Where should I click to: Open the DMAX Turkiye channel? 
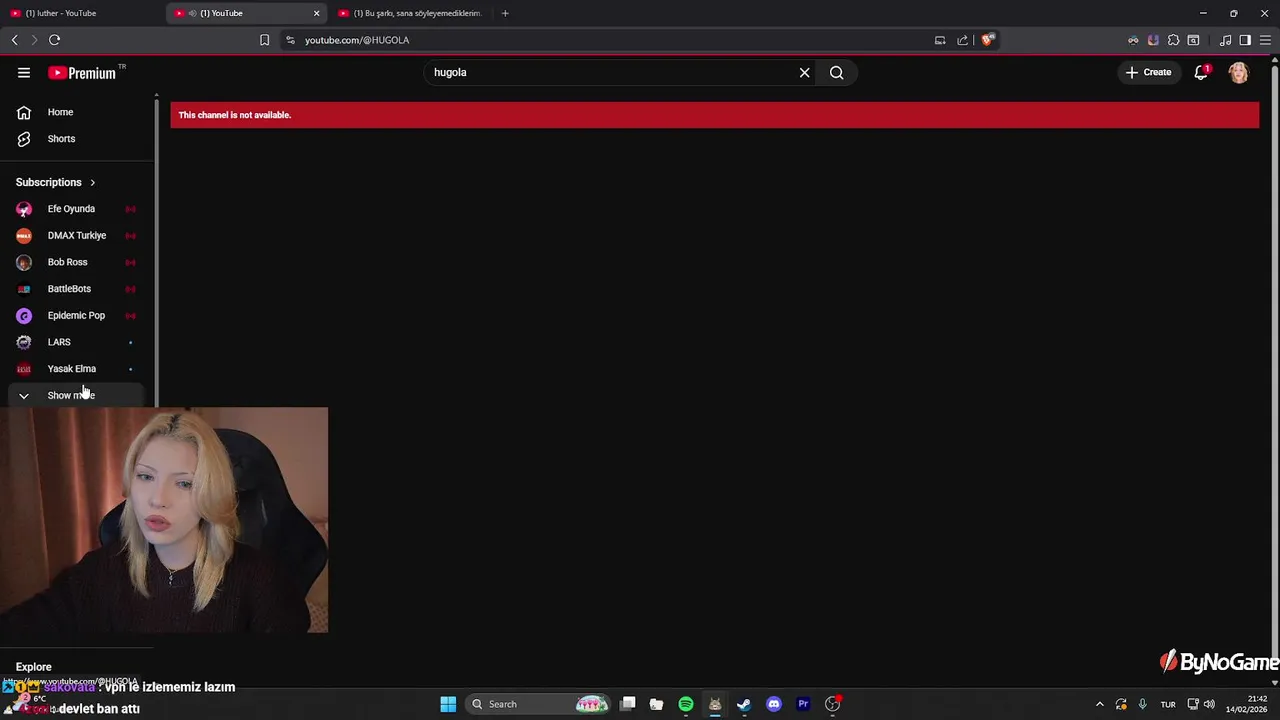coord(76,236)
